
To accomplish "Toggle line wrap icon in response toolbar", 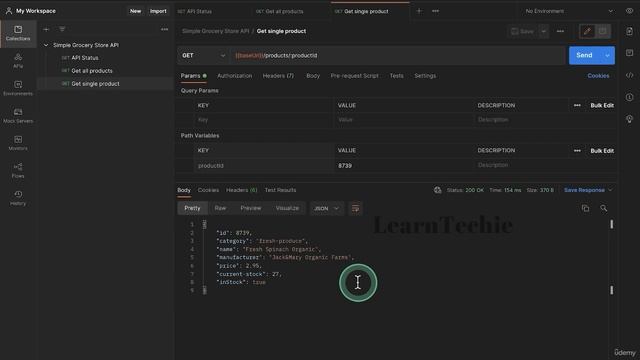I will pyautogui.click(x=356, y=209).
